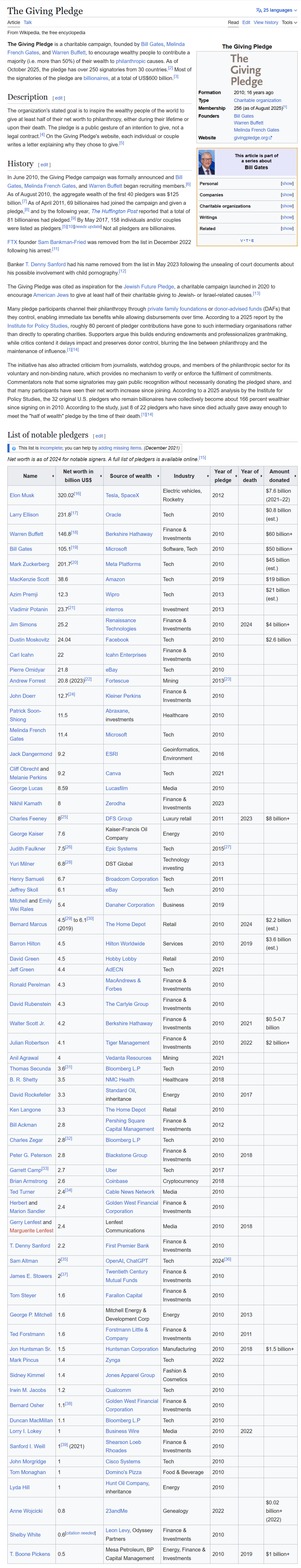
Task: Sort table by Year of pledge arrows
Action: click(236, 476)
